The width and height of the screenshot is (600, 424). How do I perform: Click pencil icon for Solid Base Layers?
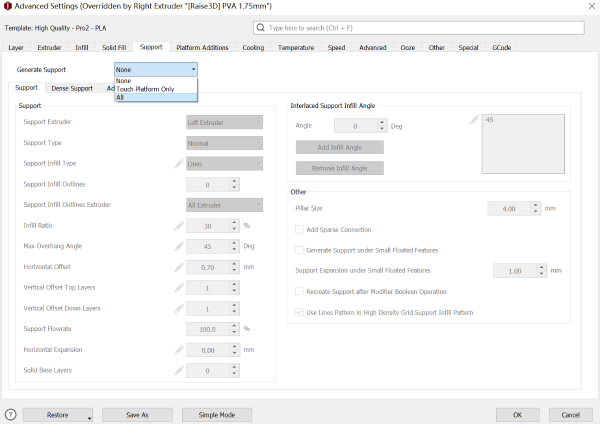coord(179,371)
